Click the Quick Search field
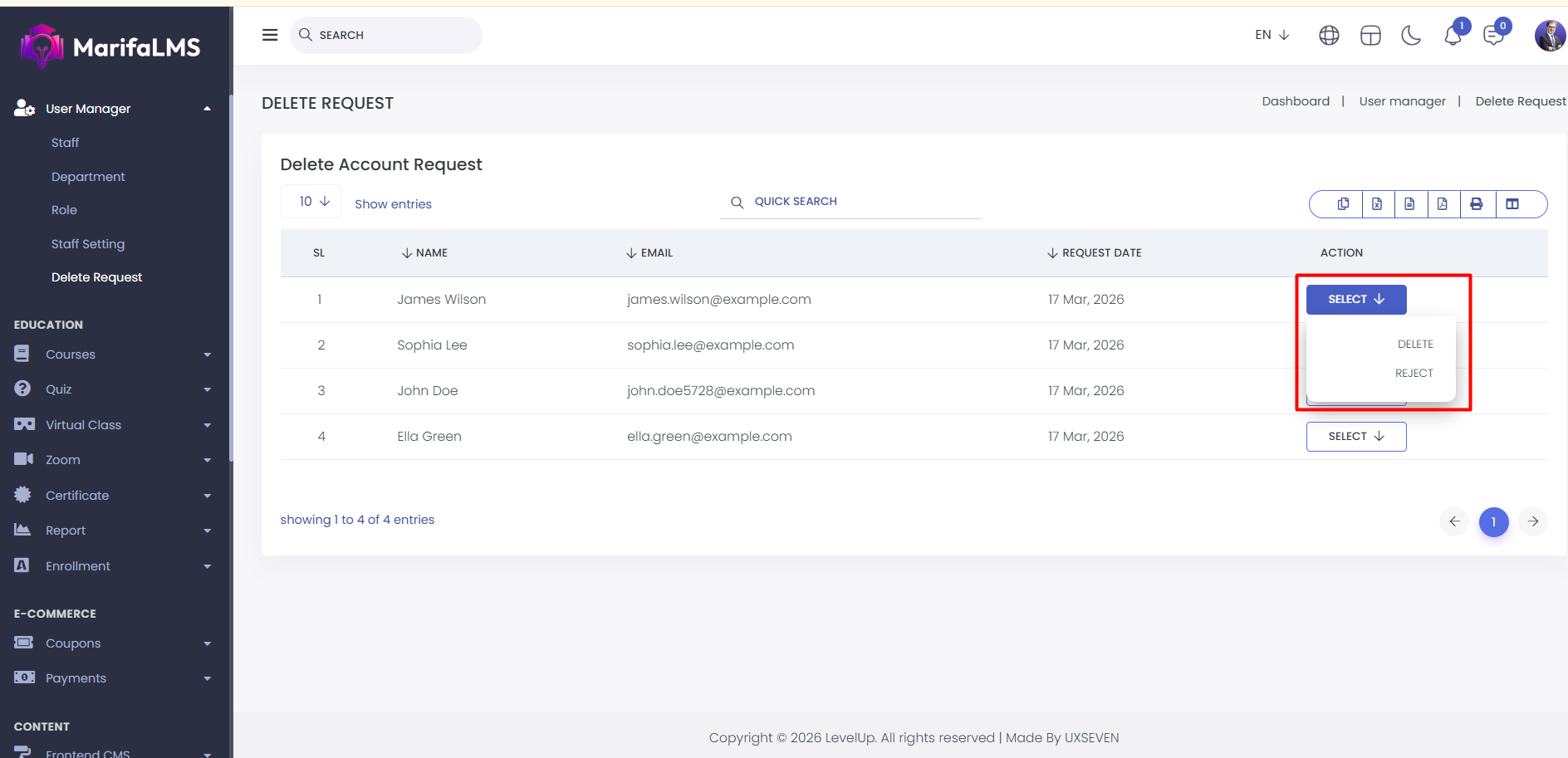Screen dimensions: 1568x758 click(855, 202)
